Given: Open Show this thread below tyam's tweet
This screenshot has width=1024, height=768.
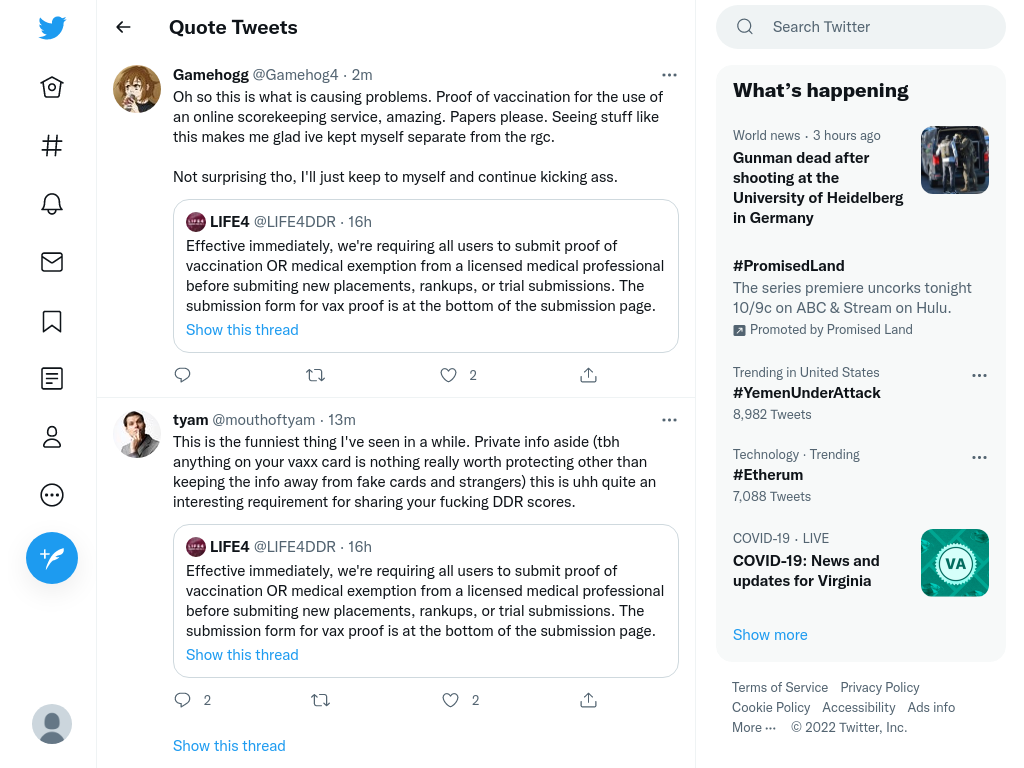Looking at the screenshot, I should coord(229,746).
